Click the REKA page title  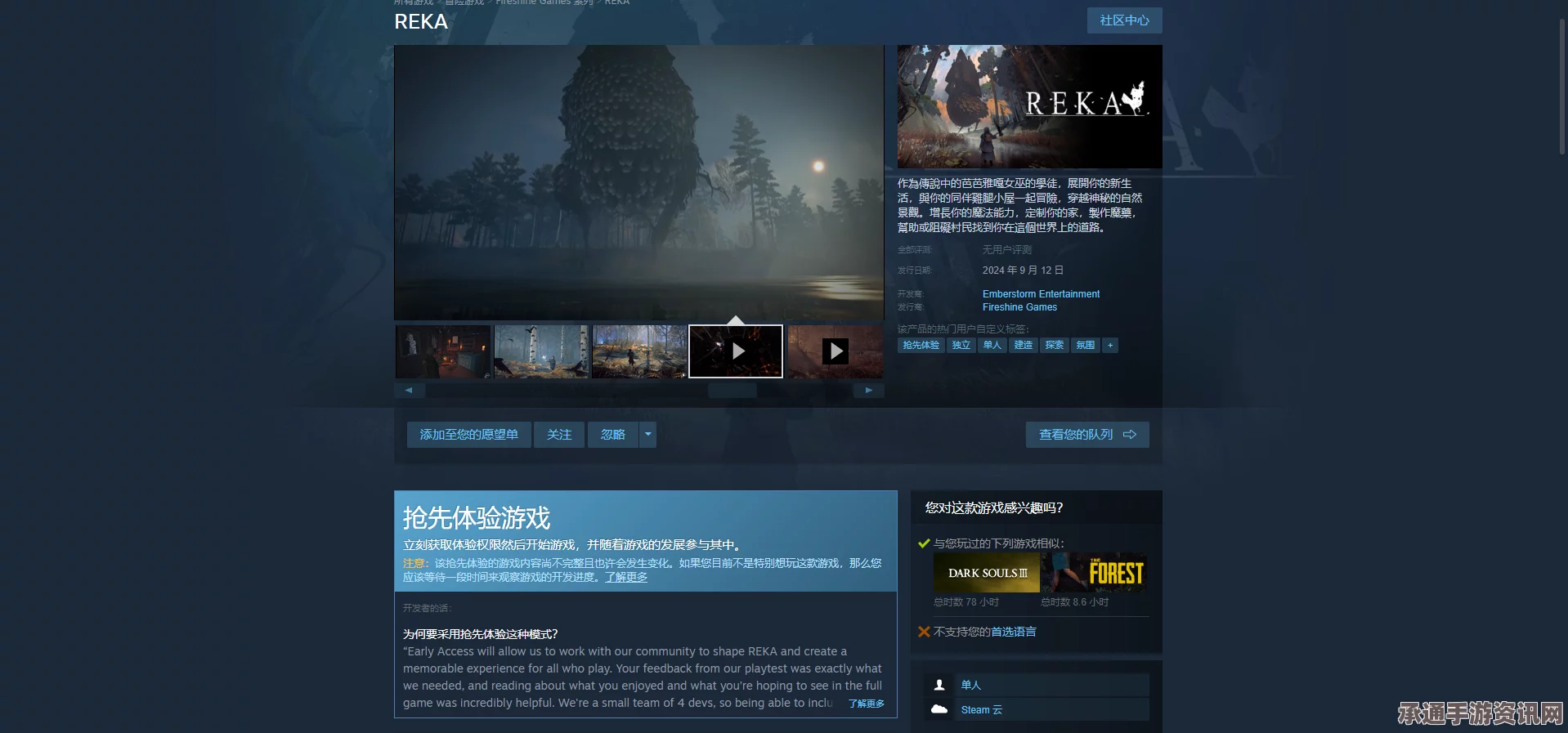pyautogui.click(x=421, y=22)
